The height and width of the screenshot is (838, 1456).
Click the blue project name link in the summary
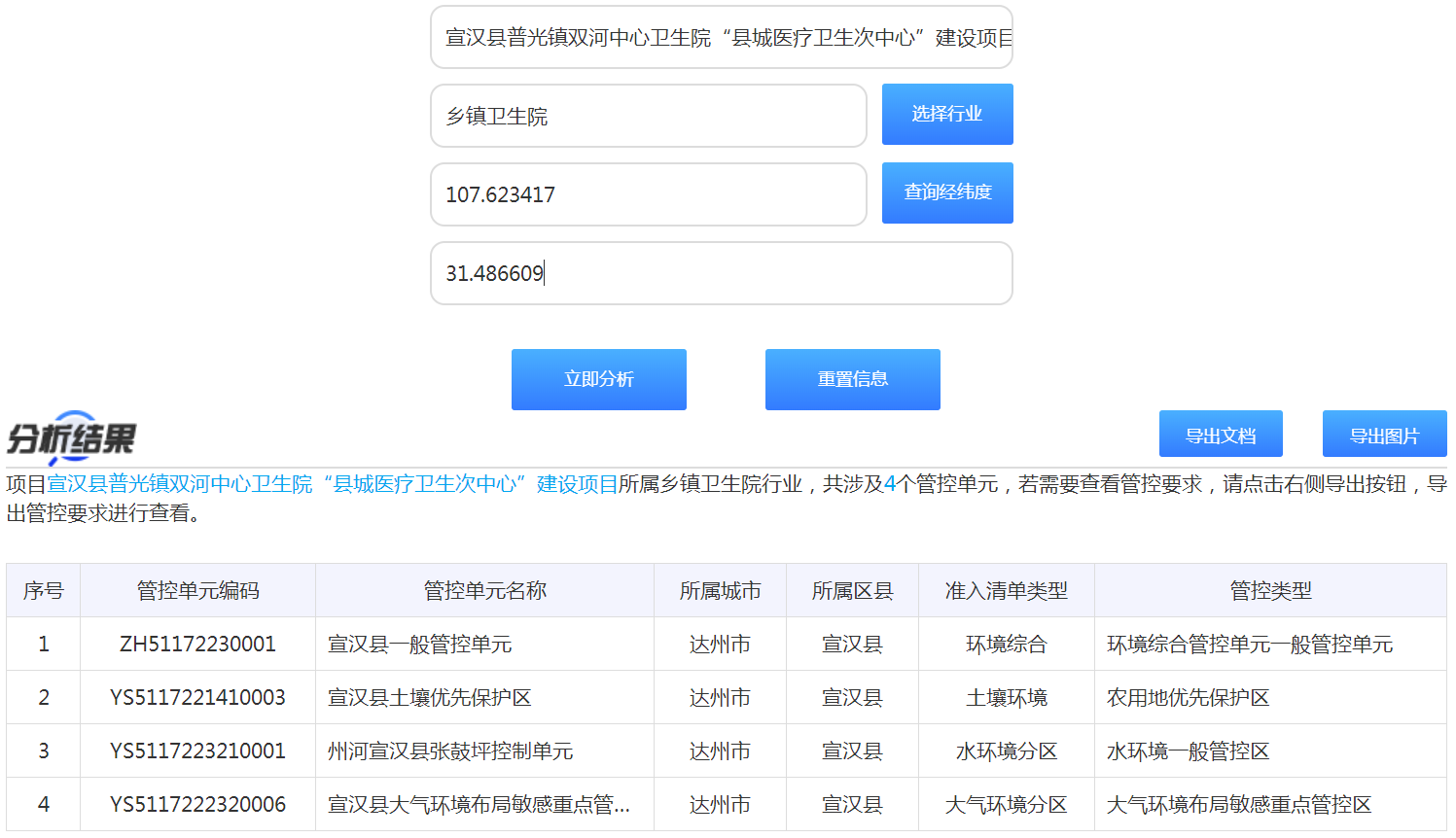[x=333, y=483]
